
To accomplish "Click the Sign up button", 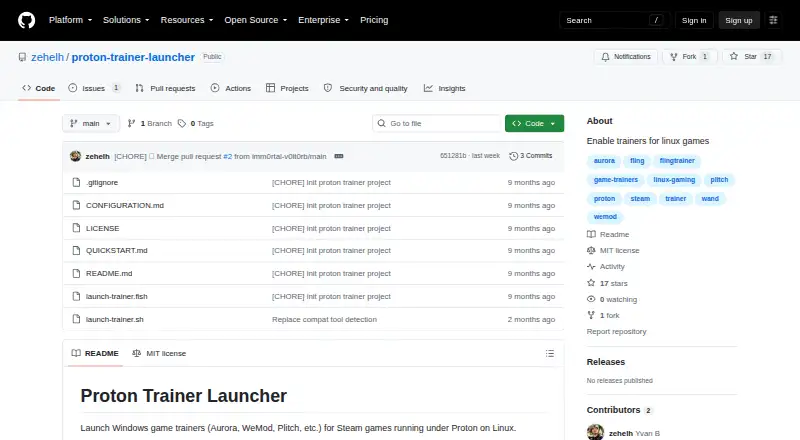I will tap(739, 20).
